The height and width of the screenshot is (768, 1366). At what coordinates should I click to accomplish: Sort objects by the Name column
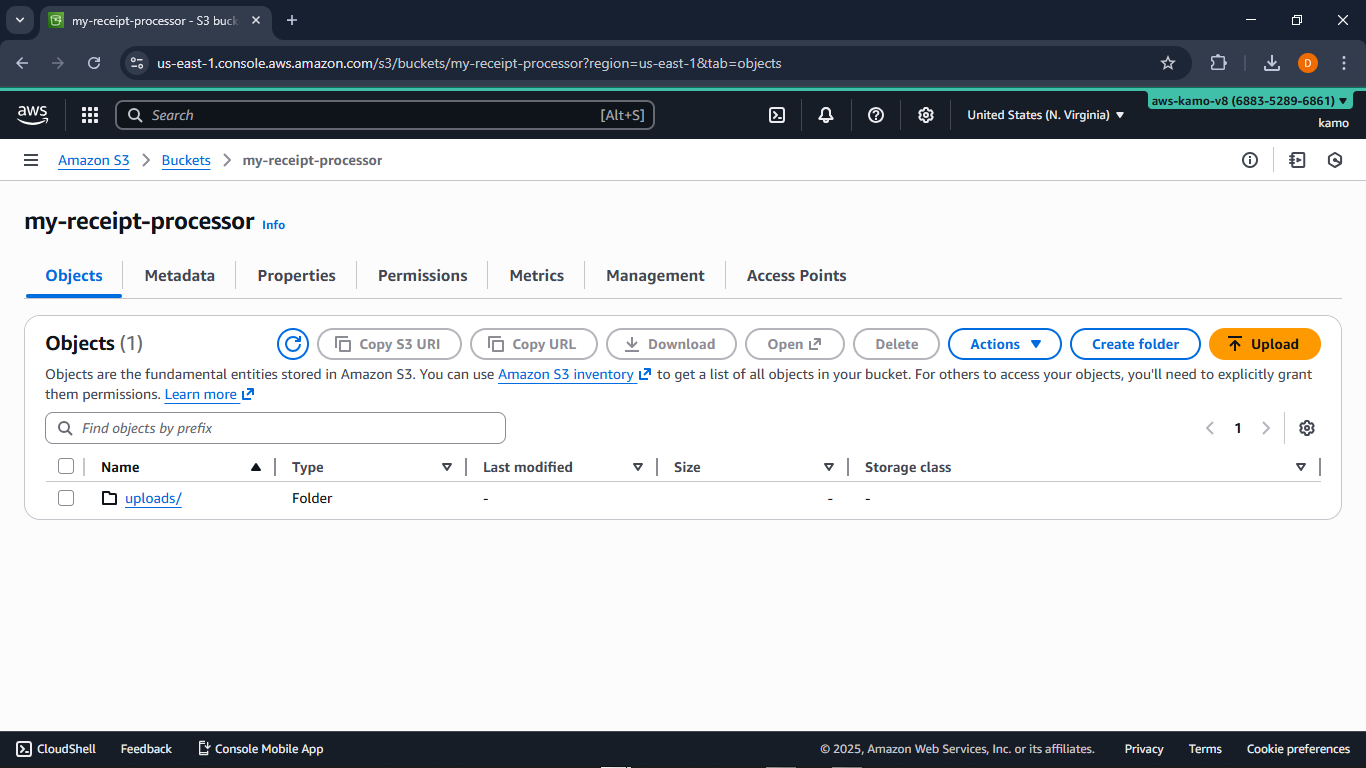[120, 466]
